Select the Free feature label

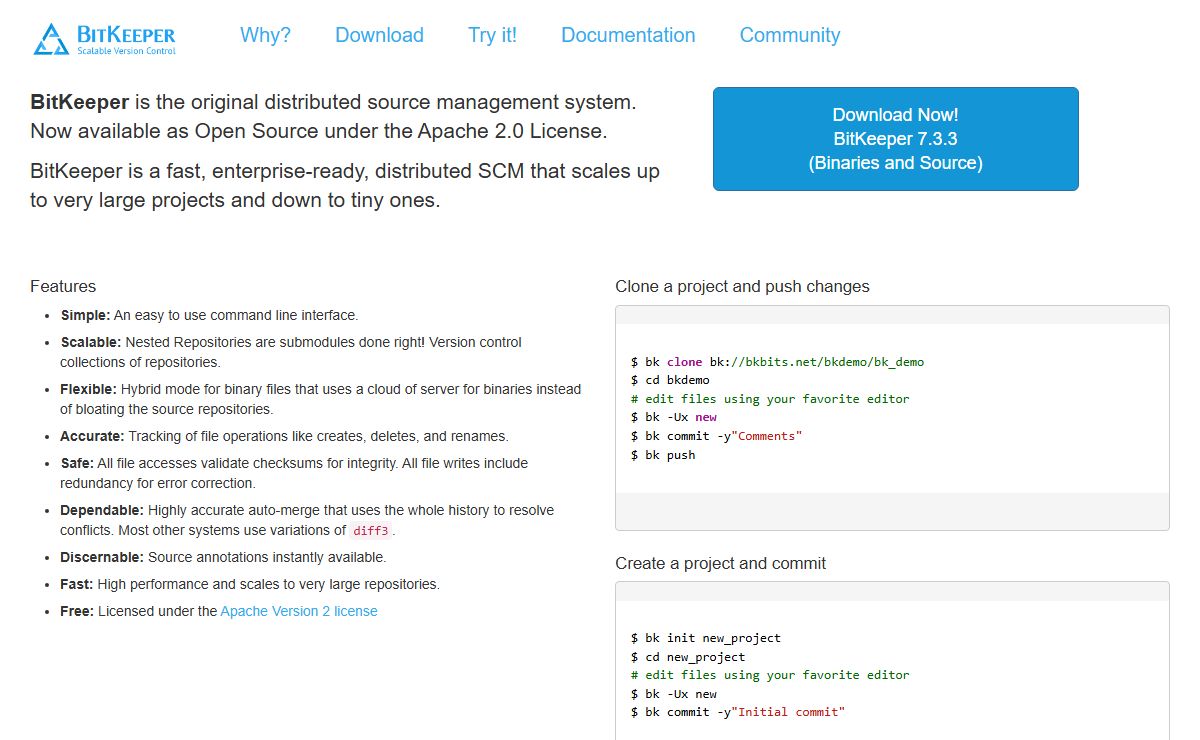tap(77, 611)
